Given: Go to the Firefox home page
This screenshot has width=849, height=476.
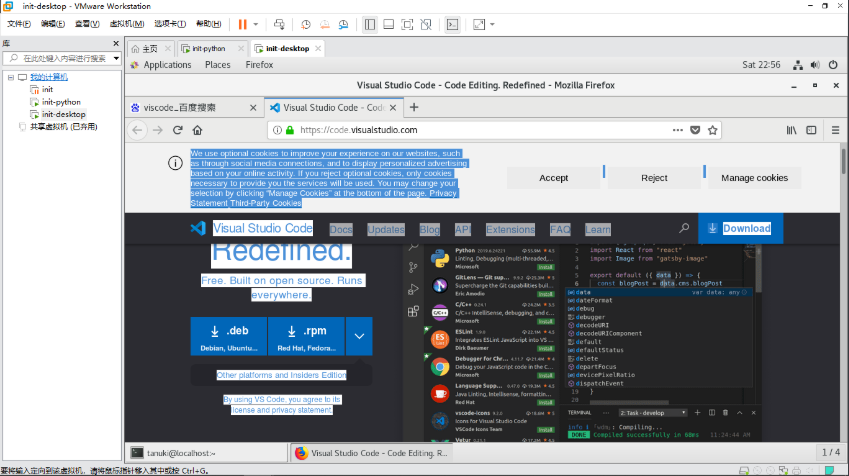Looking at the screenshot, I should (x=197, y=130).
